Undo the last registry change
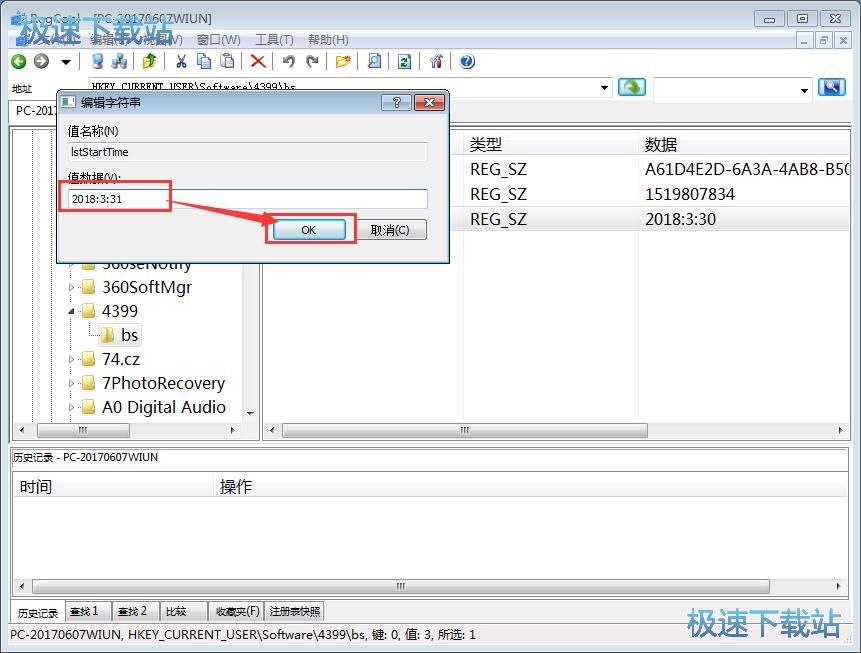 [x=289, y=62]
